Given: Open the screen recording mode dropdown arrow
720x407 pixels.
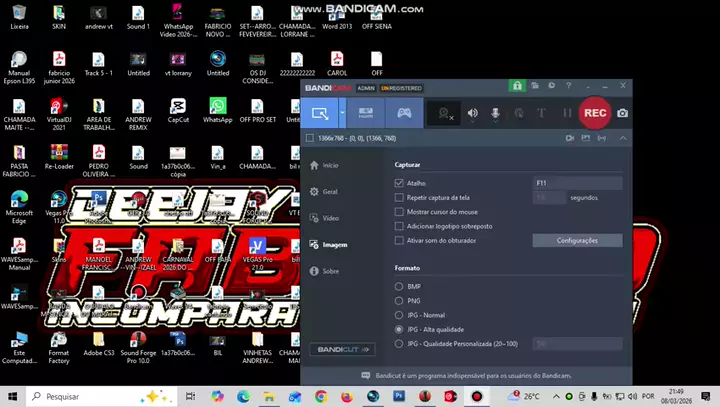Looking at the screenshot, I should [x=340, y=113].
